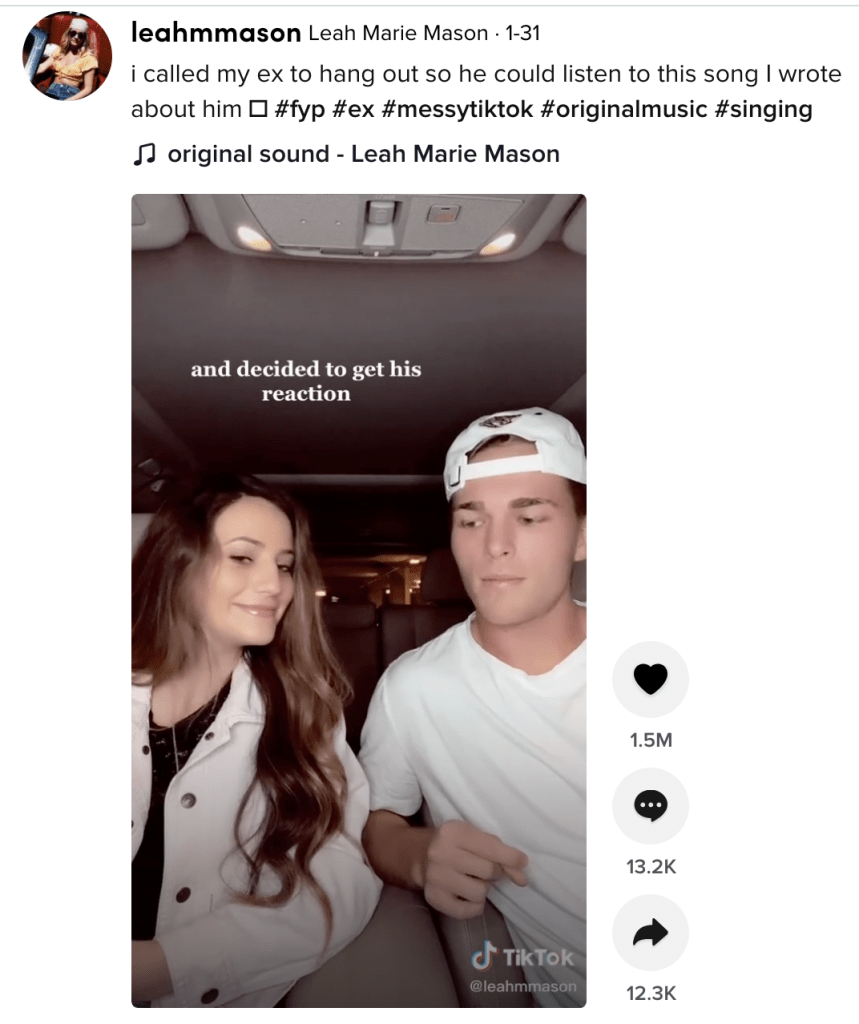Click the TikTok logo watermark
The image size is (859, 1024).
(522, 957)
